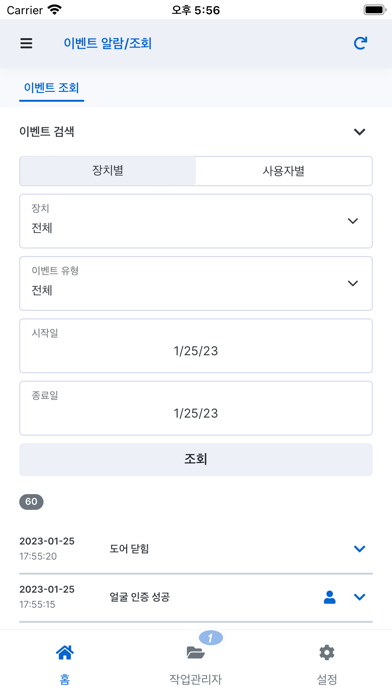The image size is (392, 696).
Task: Tap the notification badge showing 1
Action: pos(210,638)
